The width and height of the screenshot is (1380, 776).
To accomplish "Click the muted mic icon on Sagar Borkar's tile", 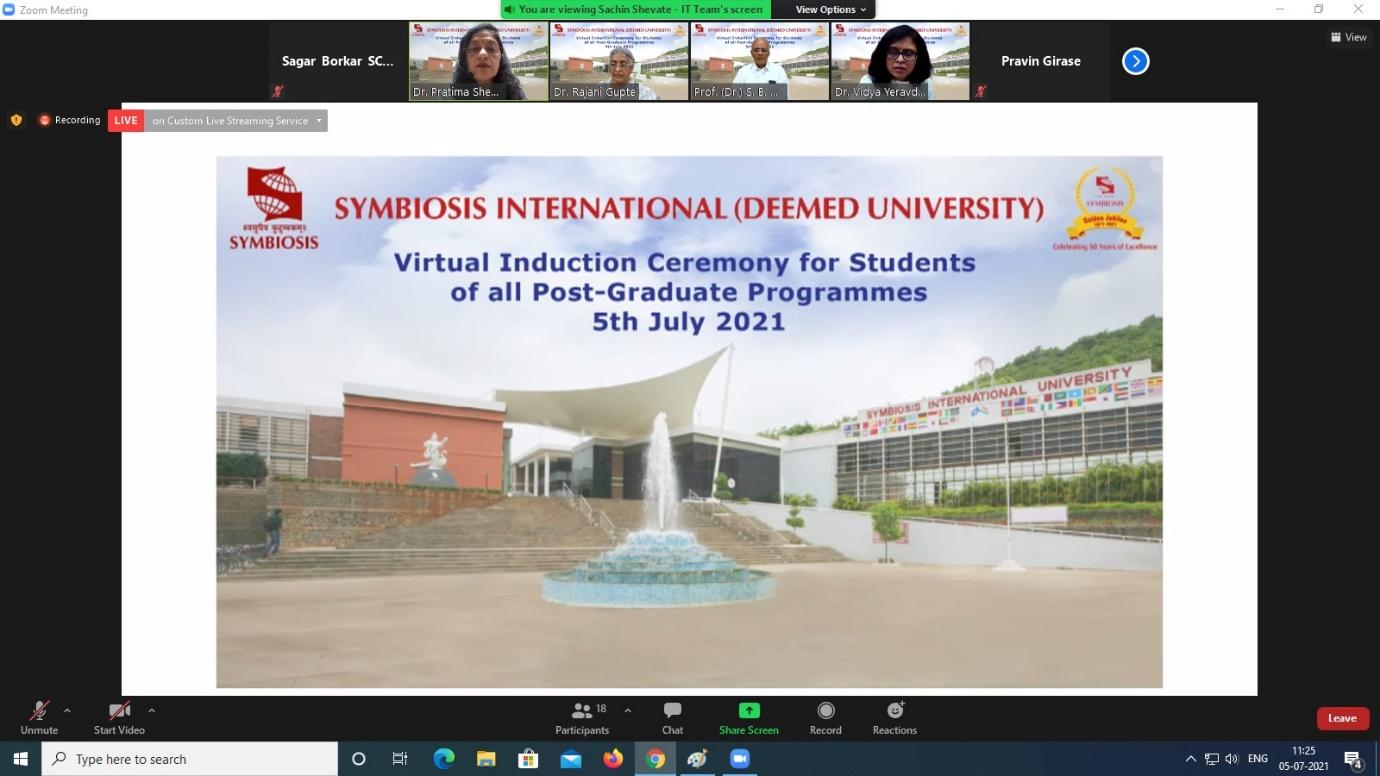I will tap(278, 91).
